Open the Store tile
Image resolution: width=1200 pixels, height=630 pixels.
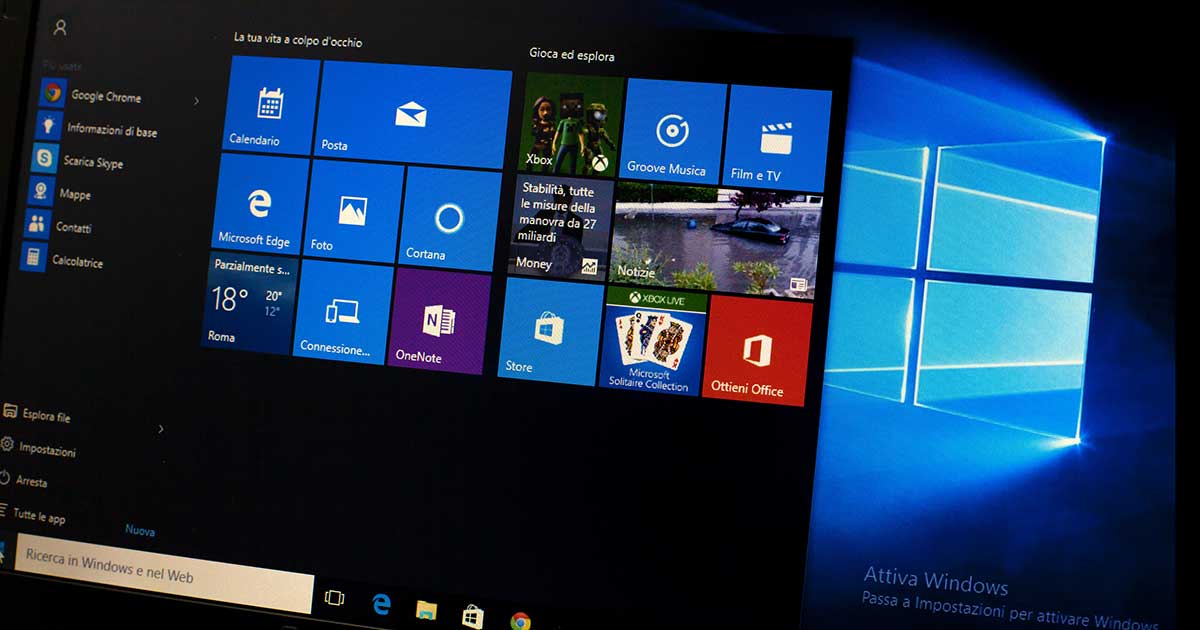tap(551, 332)
